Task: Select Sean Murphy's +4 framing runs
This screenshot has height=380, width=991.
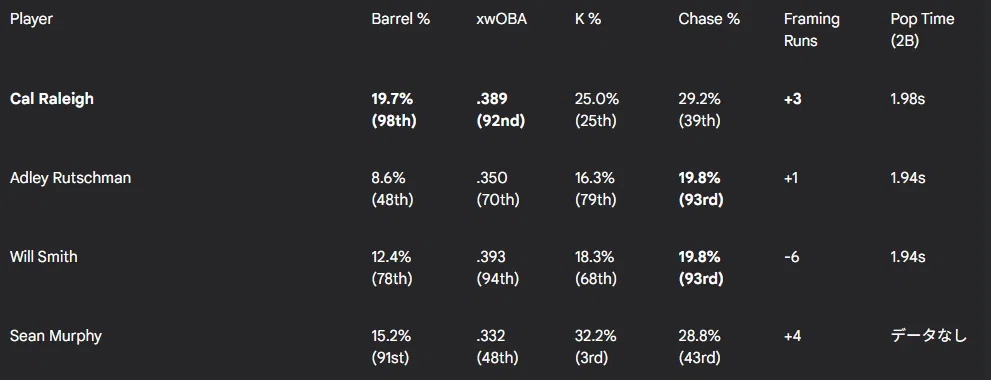Action: pos(793,336)
